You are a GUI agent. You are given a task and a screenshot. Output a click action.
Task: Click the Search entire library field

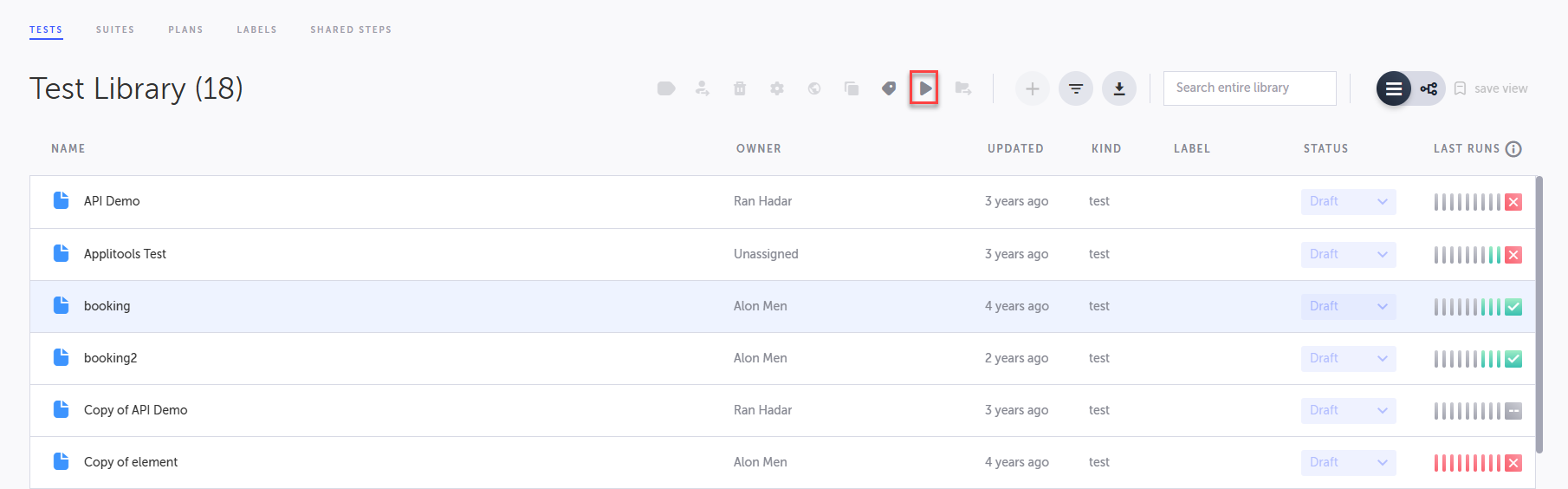coord(1249,88)
